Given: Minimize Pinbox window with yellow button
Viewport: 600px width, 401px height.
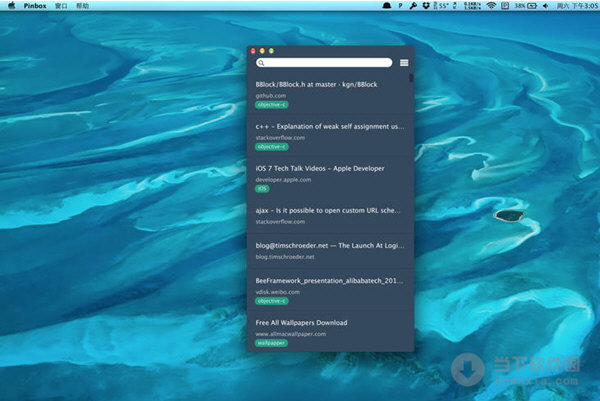Looking at the screenshot, I should 262,51.
